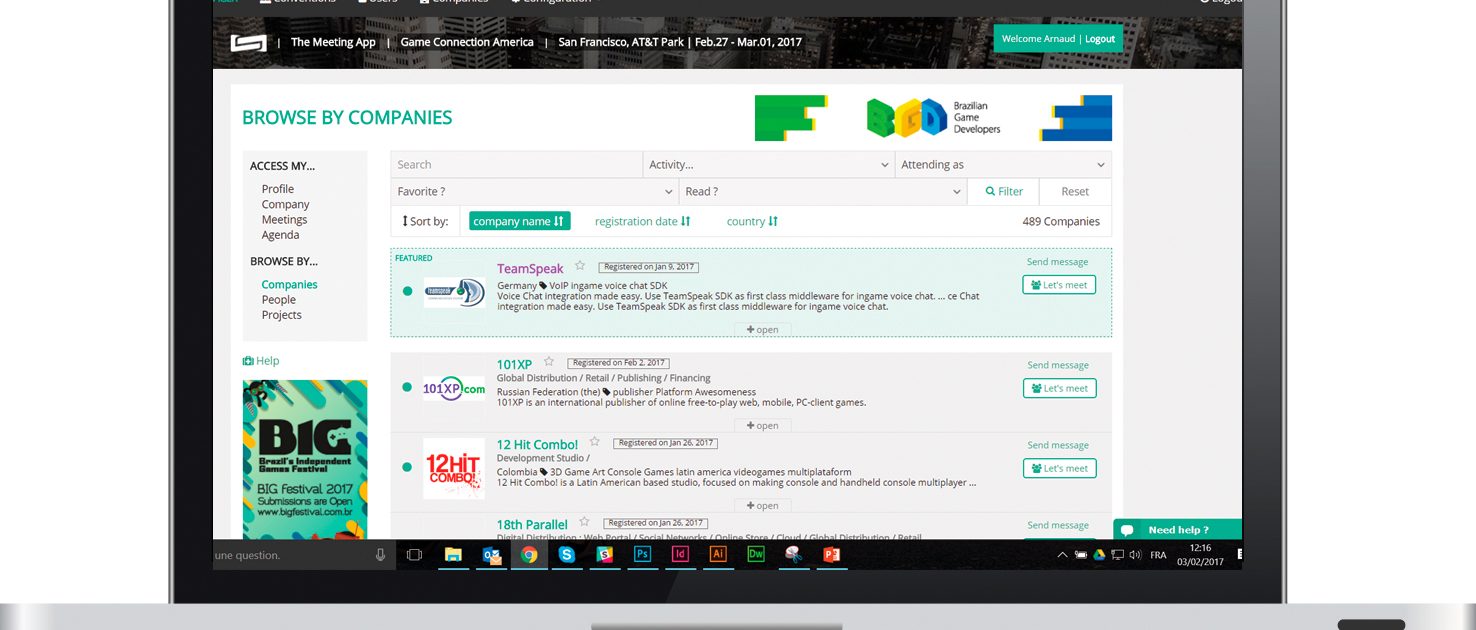Viewport: 1476px width, 630px height.
Task: Expand 101XP details with + open
Action: click(763, 426)
